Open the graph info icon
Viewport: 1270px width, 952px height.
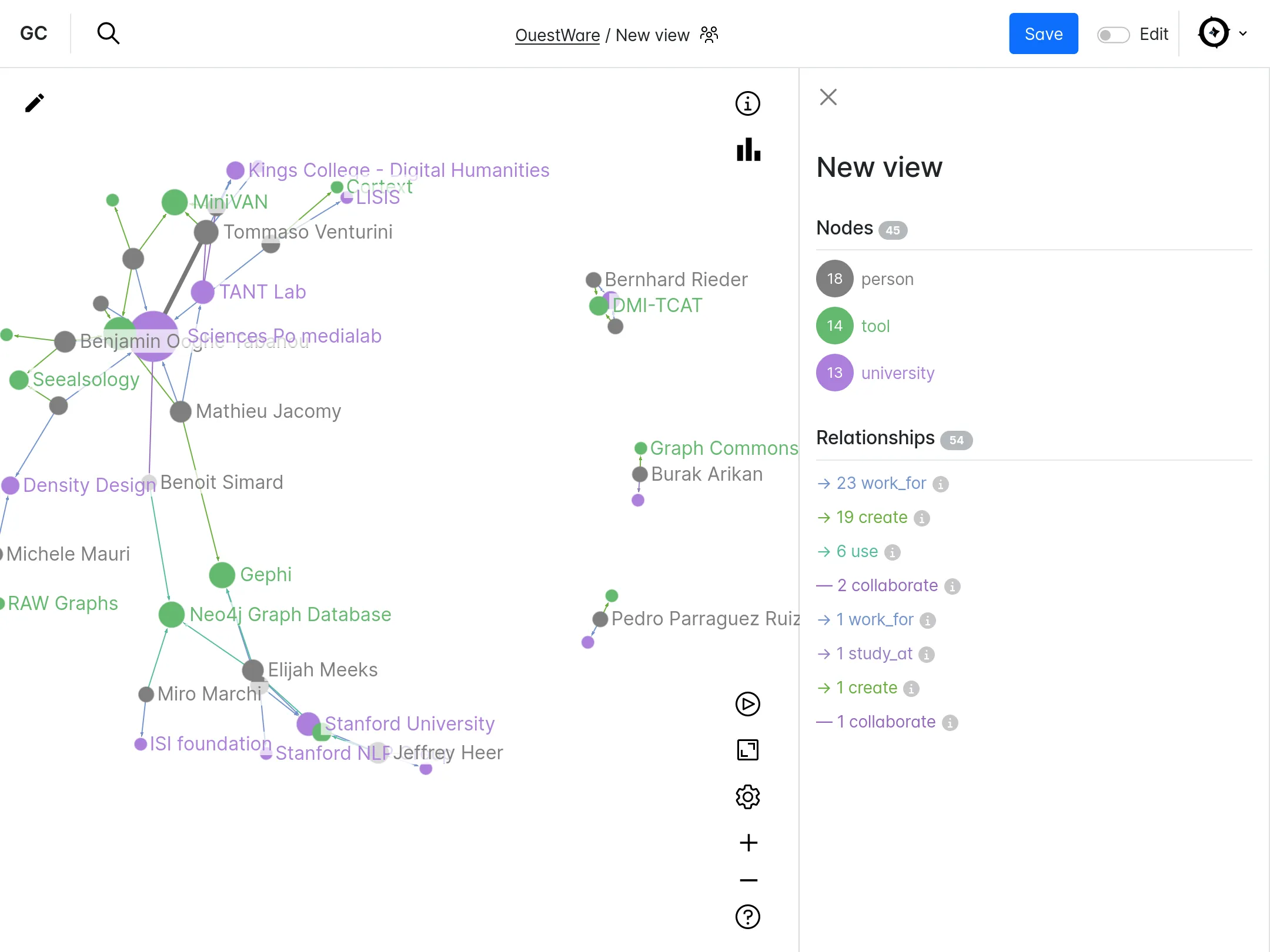[x=747, y=103]
